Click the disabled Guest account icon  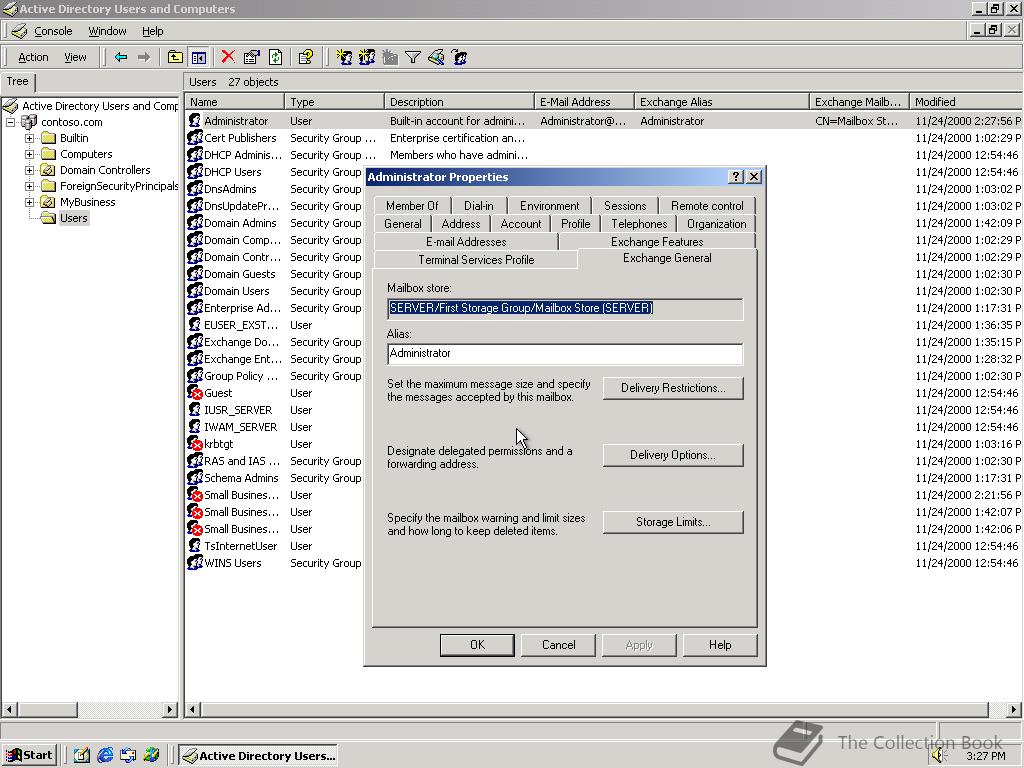(195, 392)
